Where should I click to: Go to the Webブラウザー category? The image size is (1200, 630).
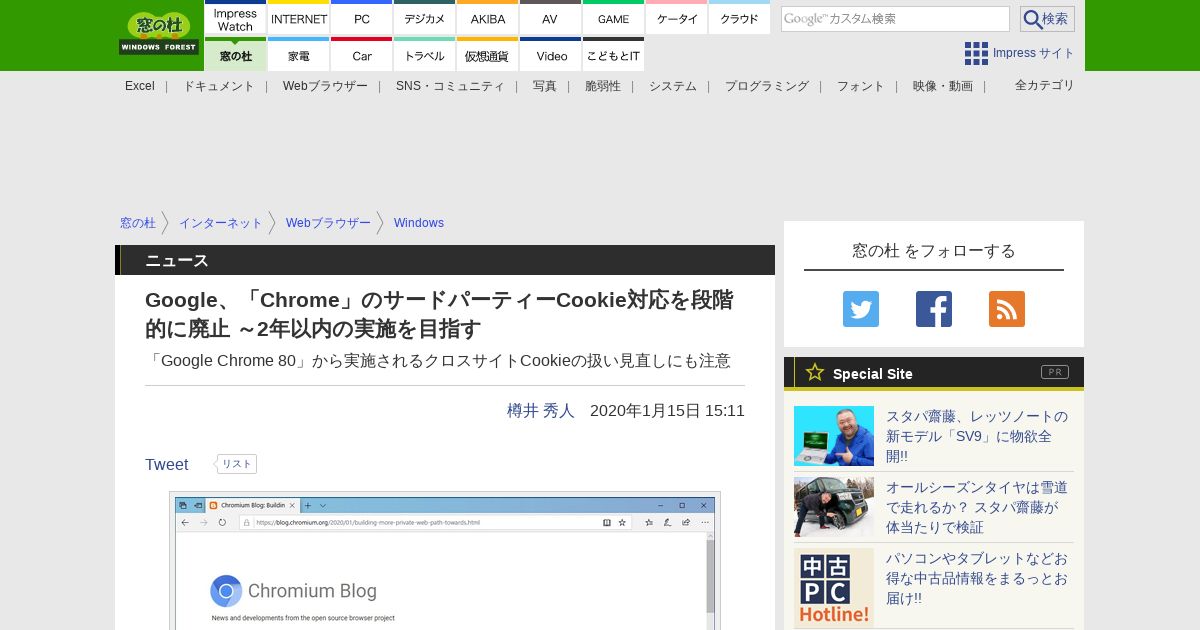(325, 86)
